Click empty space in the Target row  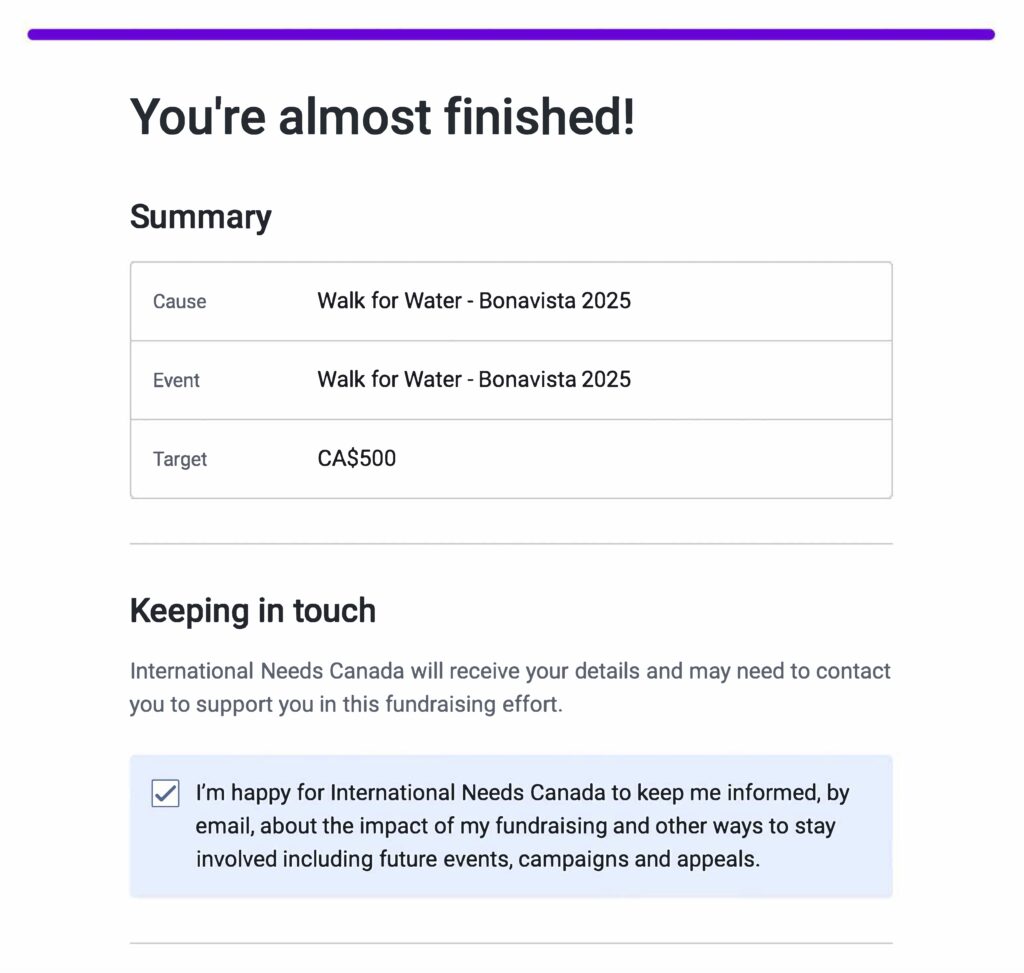tap(700, 459)
